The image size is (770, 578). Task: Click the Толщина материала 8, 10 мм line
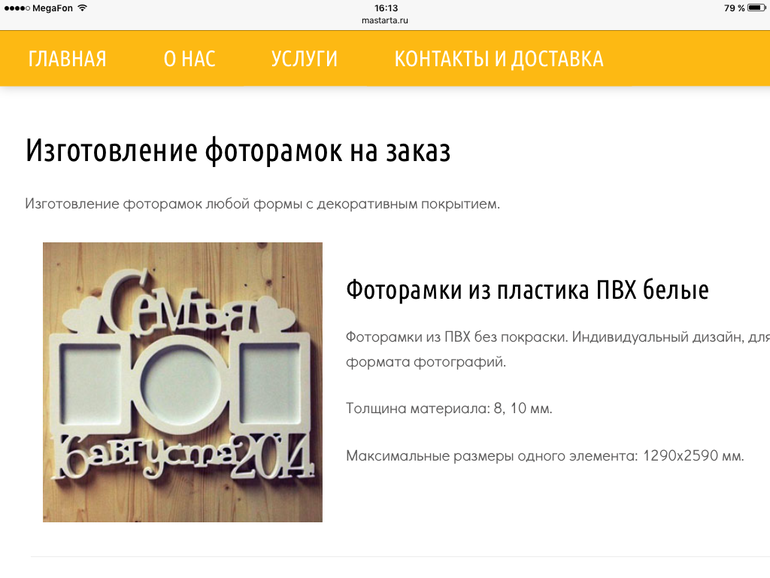point(448,408)
